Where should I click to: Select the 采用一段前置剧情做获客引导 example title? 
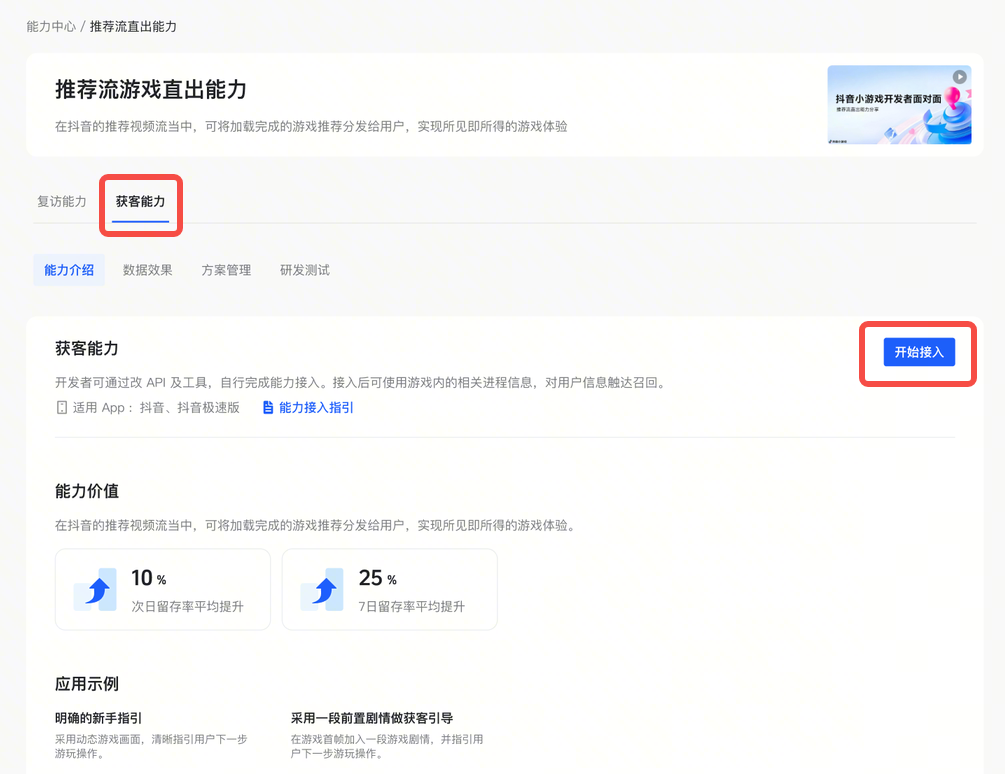pyautogui.click(x=371, y=718)
